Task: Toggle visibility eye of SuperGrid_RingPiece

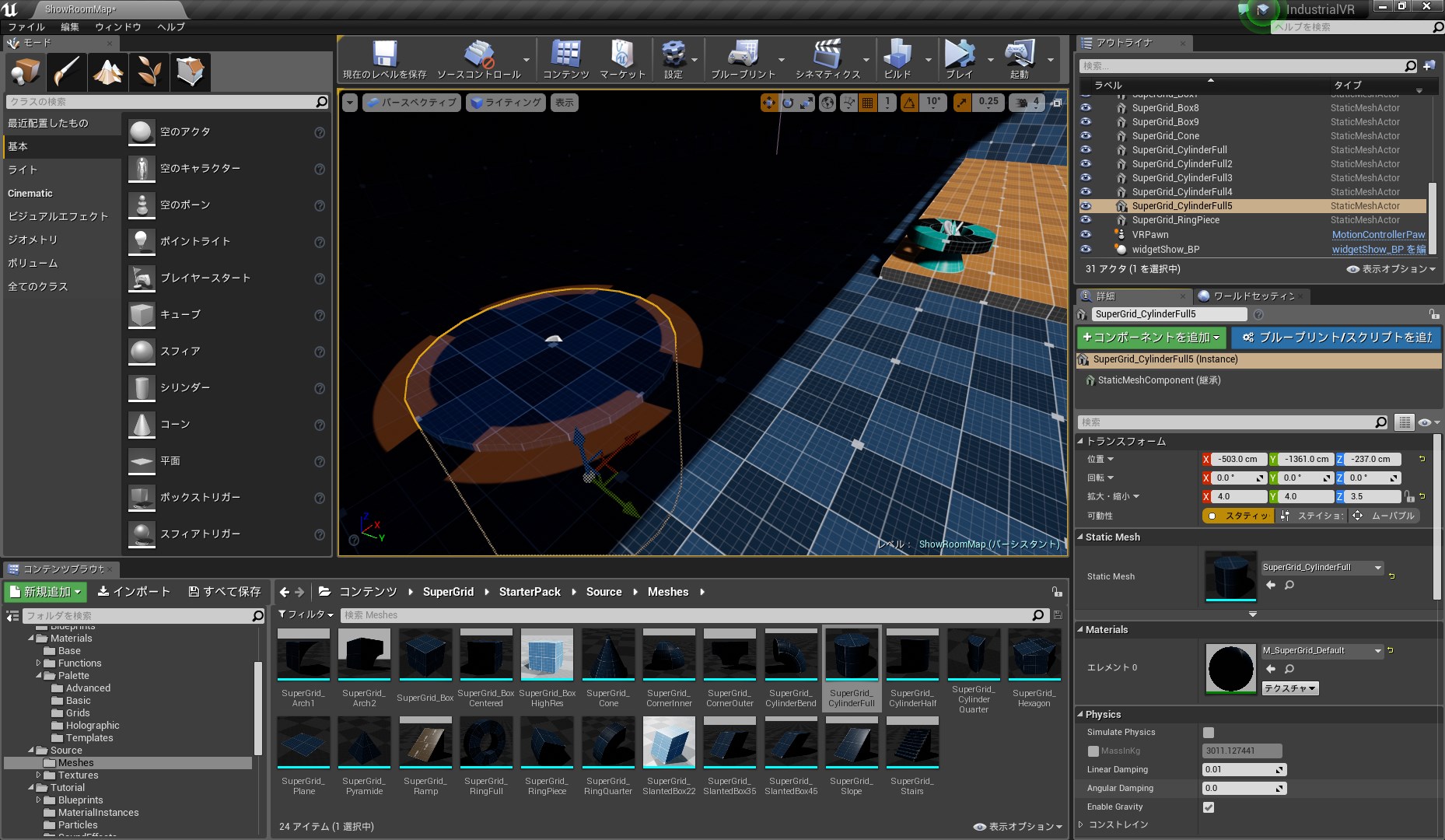Action: click(x=1086, y=220)
